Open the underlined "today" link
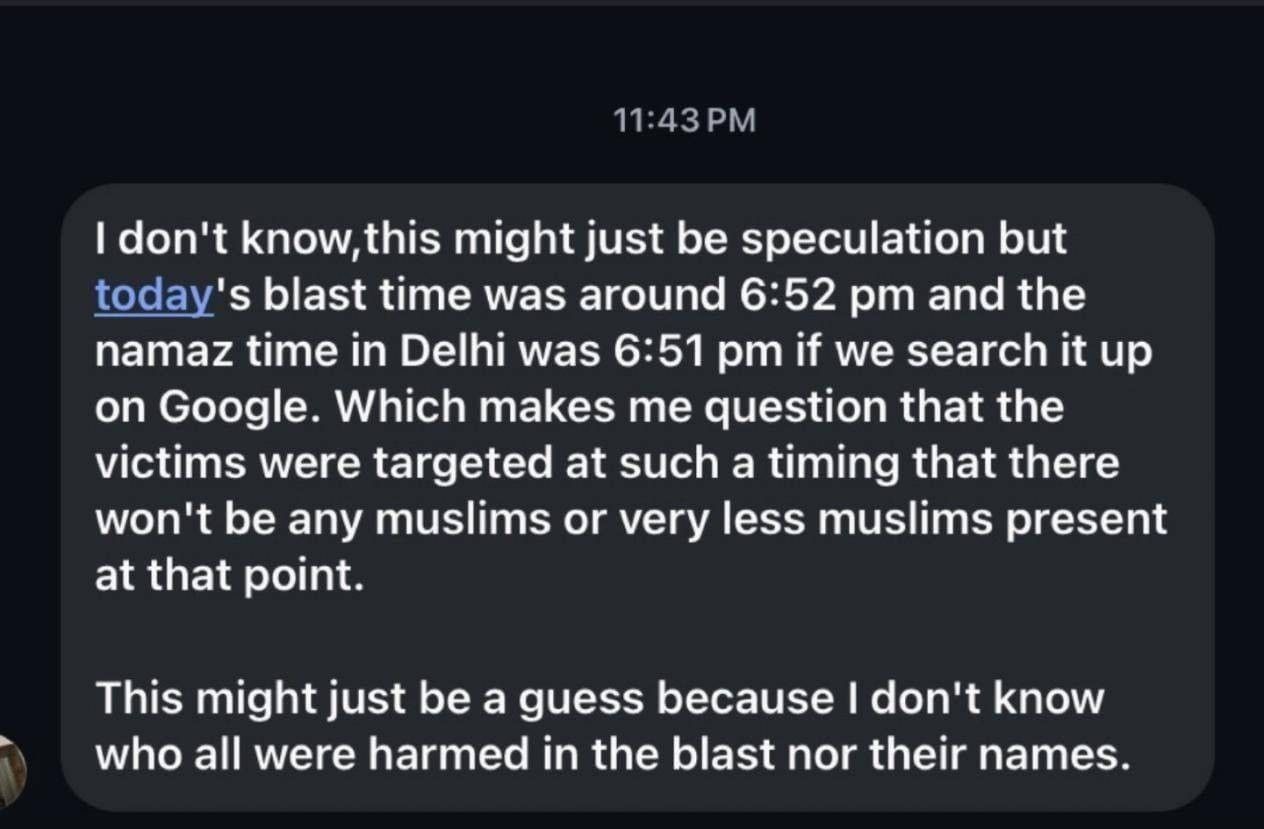1264x829 pixels. point(154,296)
